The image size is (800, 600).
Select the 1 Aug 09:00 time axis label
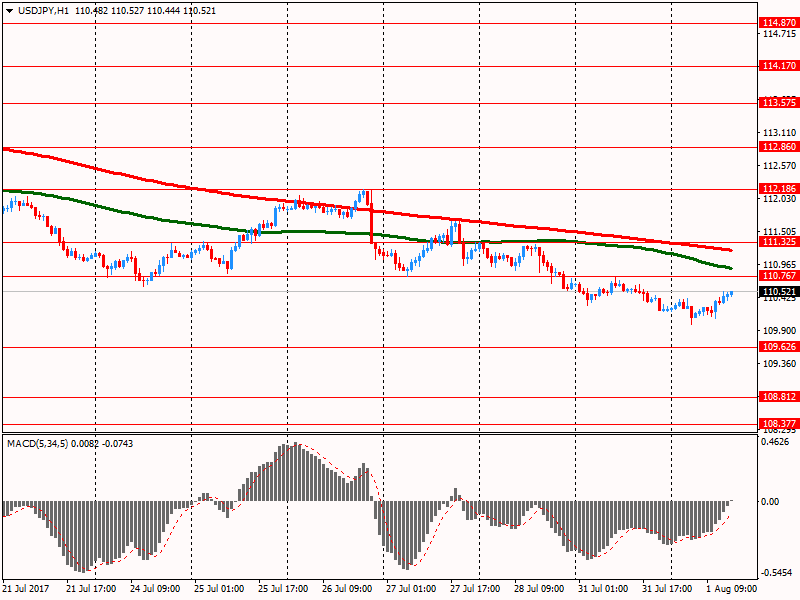click(x=732, y=589)
